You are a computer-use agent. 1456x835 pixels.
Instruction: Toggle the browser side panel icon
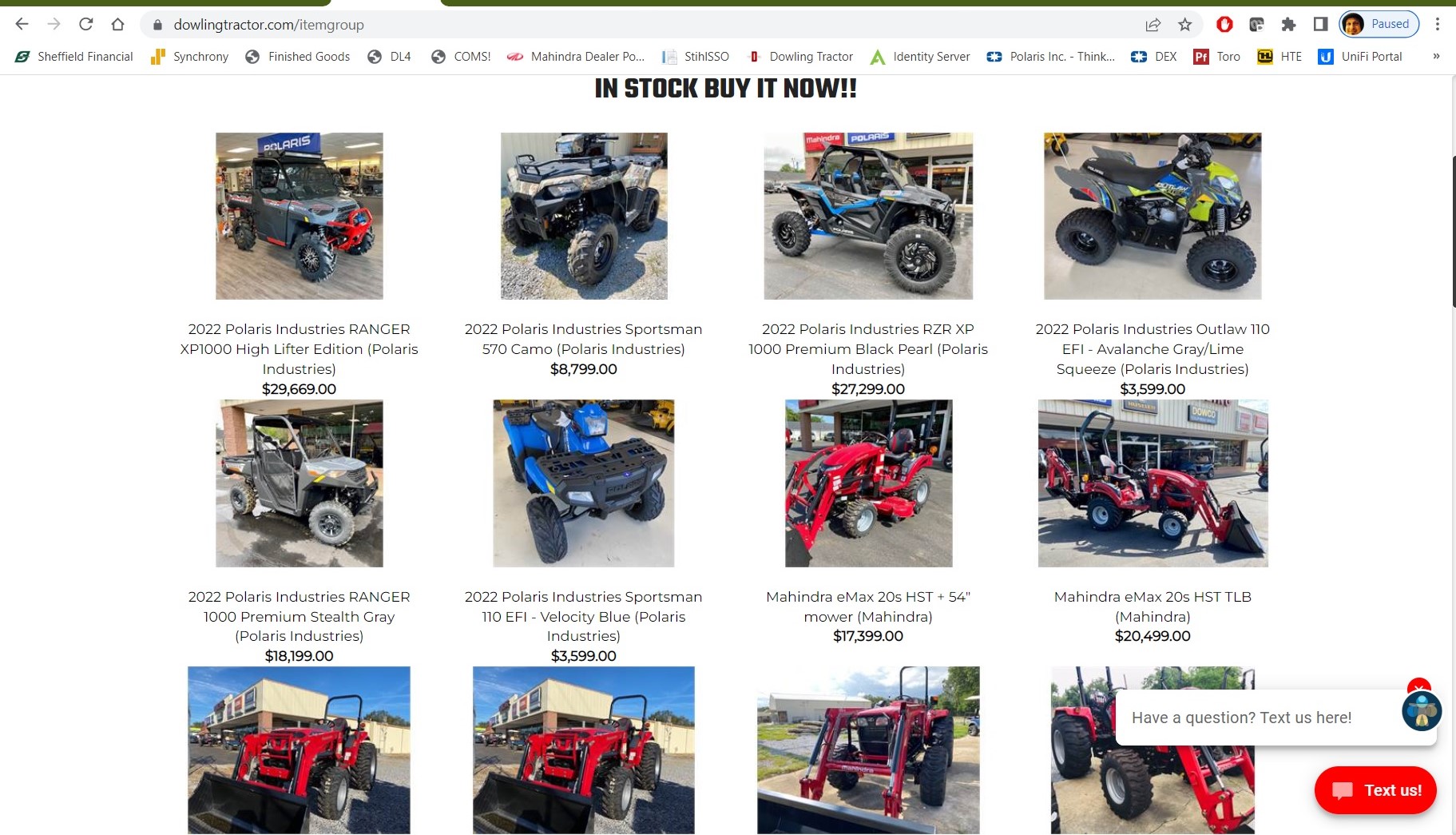1320,25
